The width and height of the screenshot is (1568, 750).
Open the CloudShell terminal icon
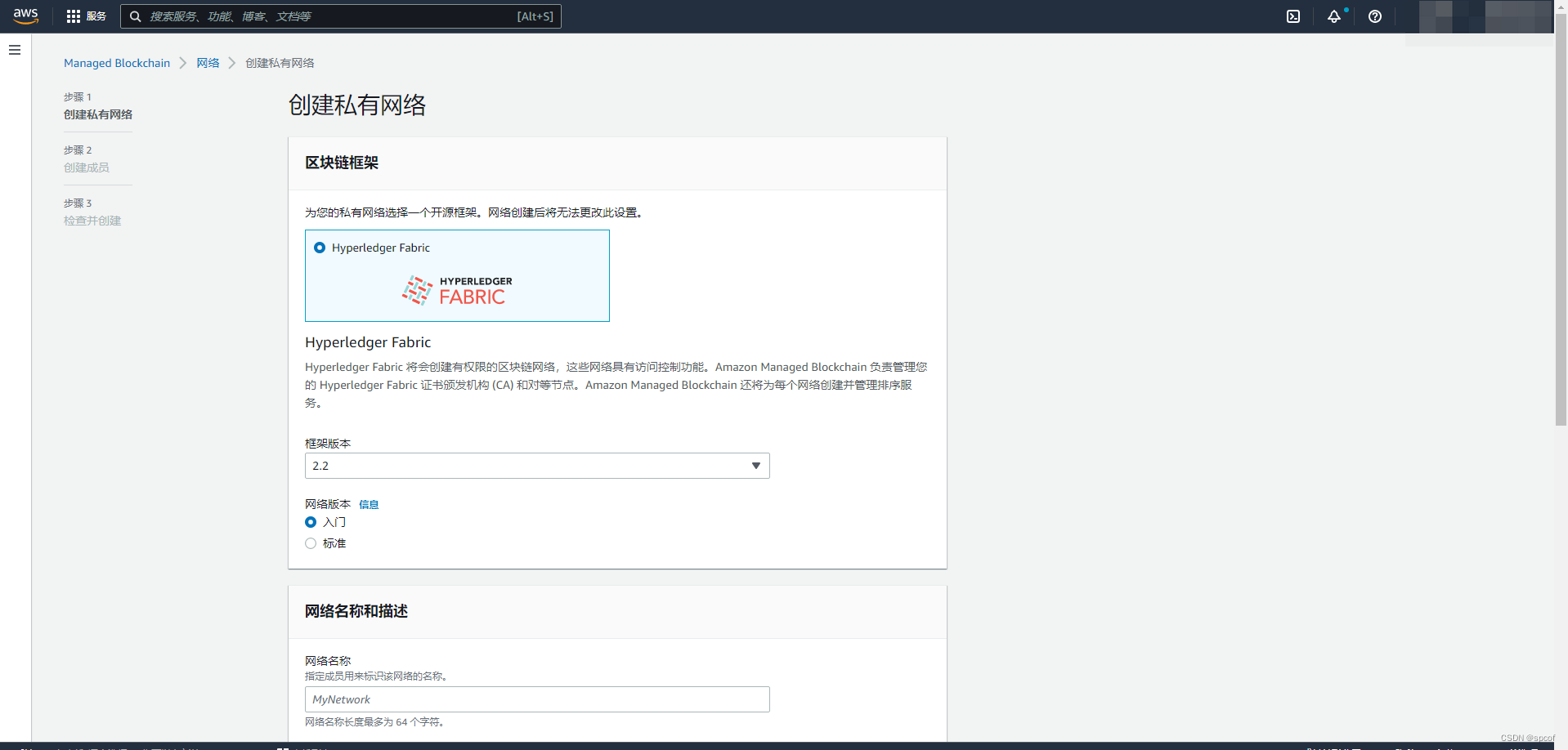pyautogui.click(x=1293, y=16)
